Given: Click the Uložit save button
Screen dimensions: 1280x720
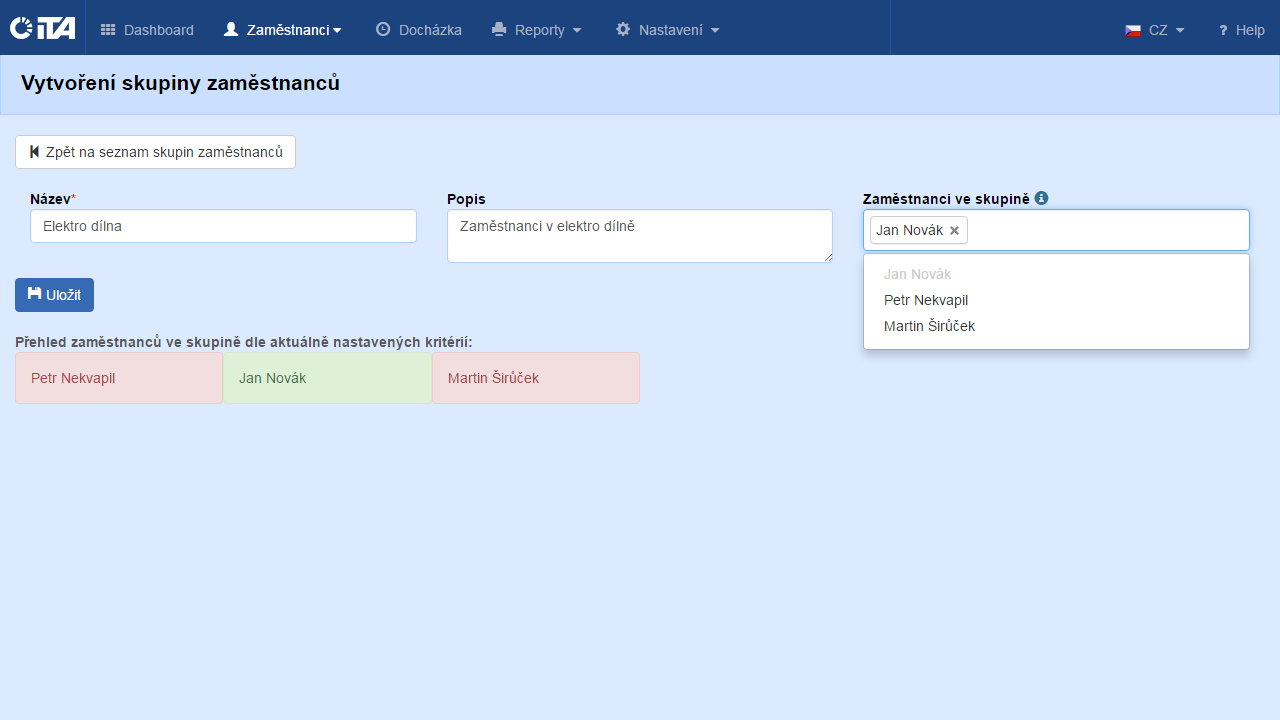Looking at the screenshot, I should tap(54, 295).
